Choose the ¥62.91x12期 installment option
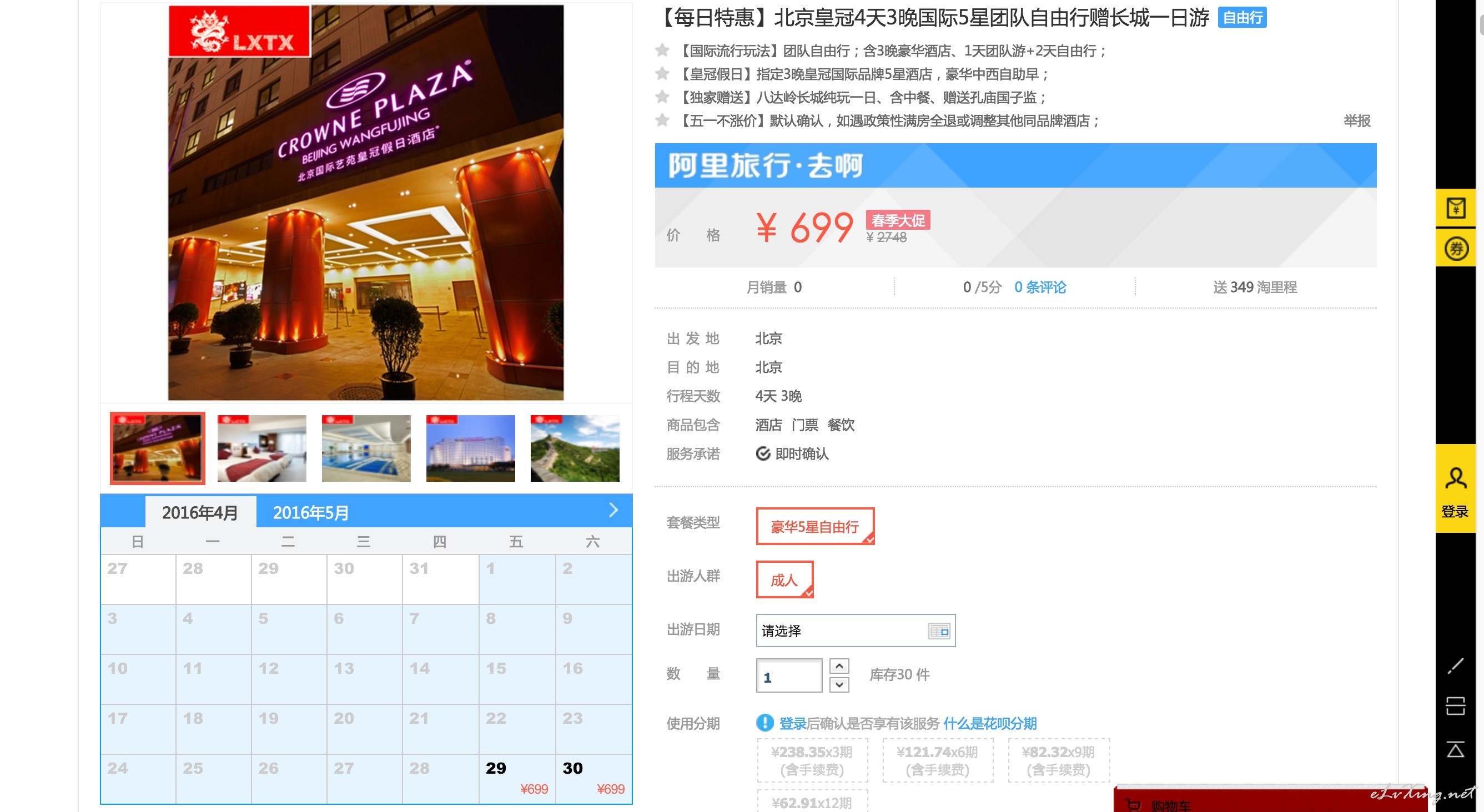This screenshot has width=1484, height=812. tap(812, 801)
